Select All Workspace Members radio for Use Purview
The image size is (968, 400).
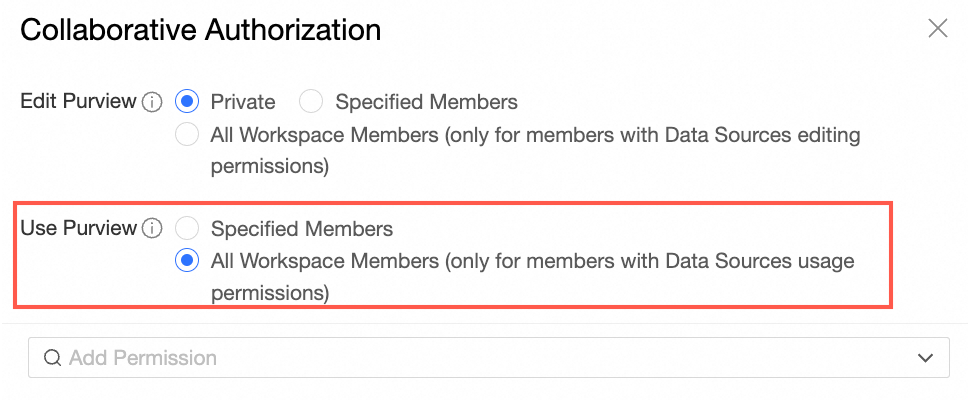[186, 261]
